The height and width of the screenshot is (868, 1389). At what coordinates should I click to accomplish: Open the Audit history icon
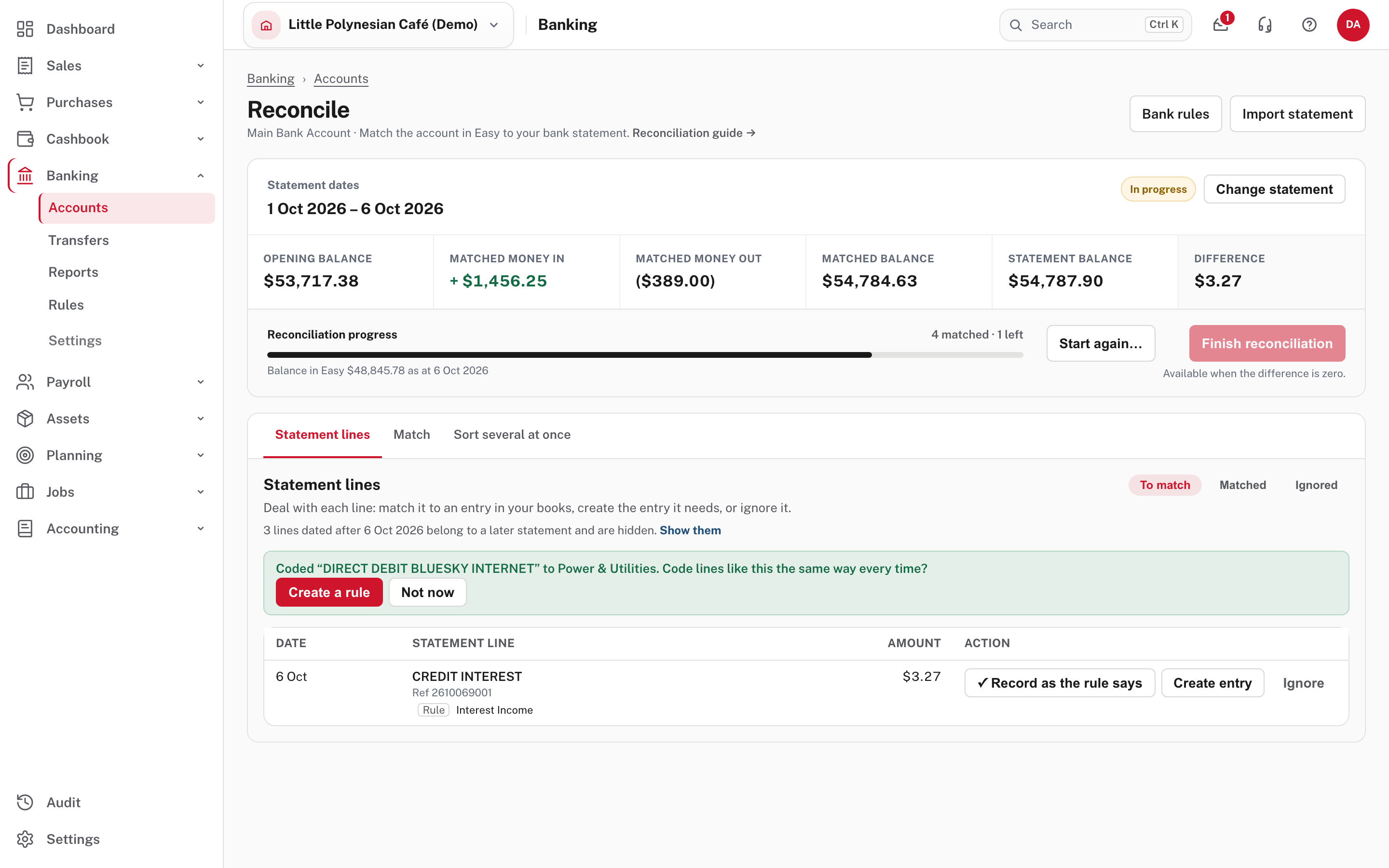coord(25,802)
